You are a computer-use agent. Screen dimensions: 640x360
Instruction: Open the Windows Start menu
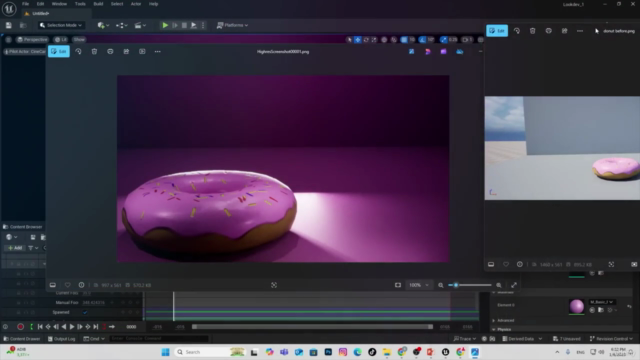coord(165,352)
